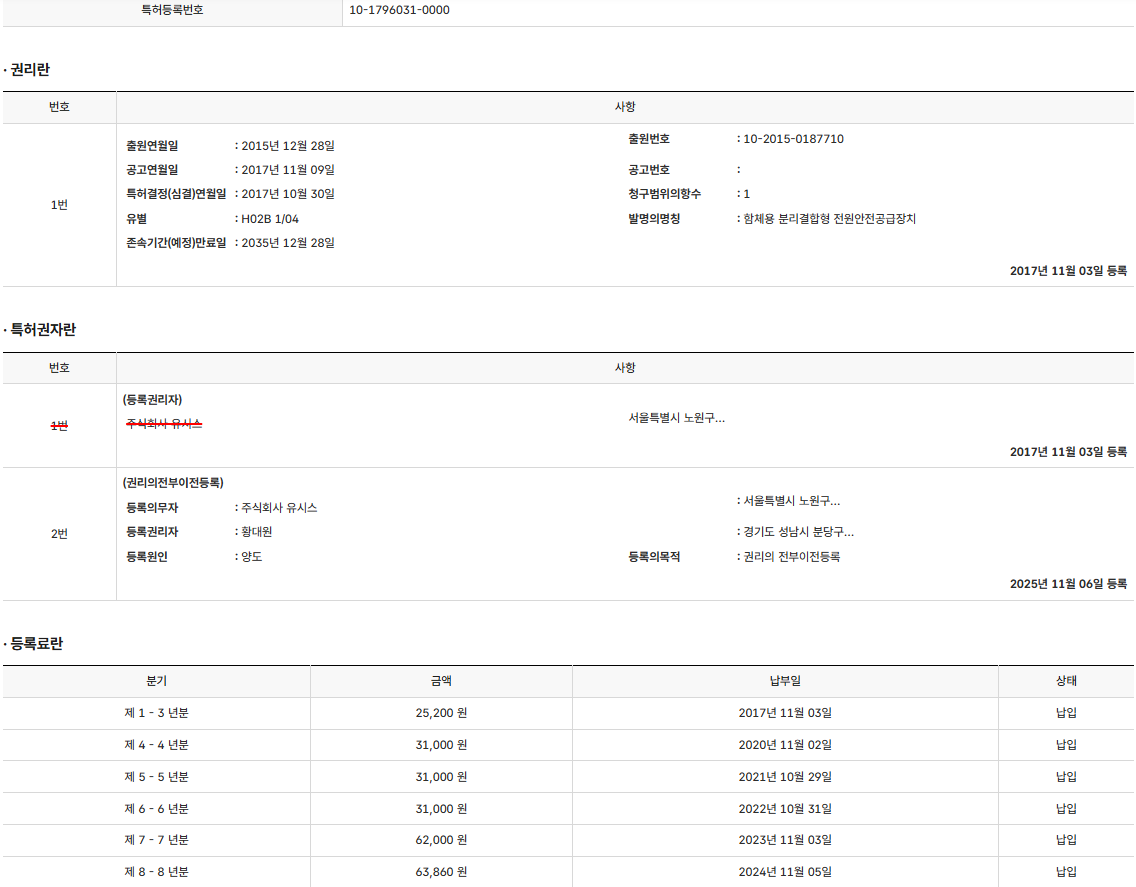Click the struck-through 주식회사 유시스 entry

coord(164,424)
